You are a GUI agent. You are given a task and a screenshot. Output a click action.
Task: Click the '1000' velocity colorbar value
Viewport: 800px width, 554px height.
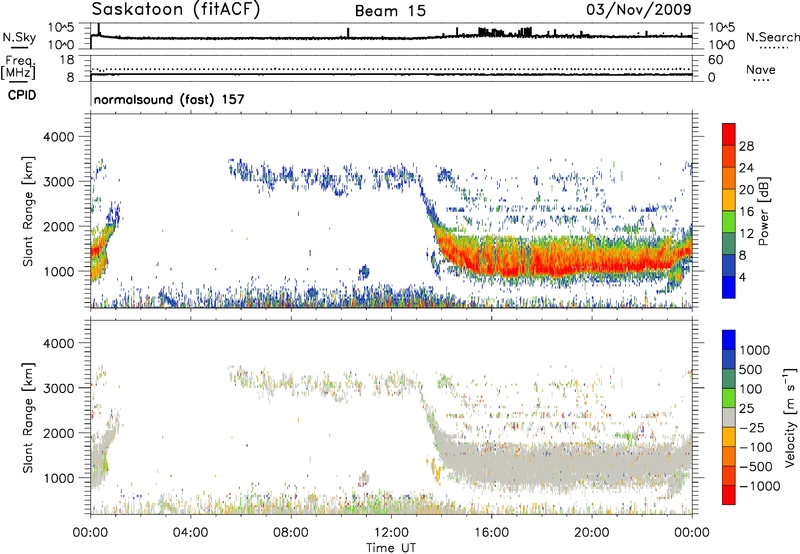[x=755, y=350]
